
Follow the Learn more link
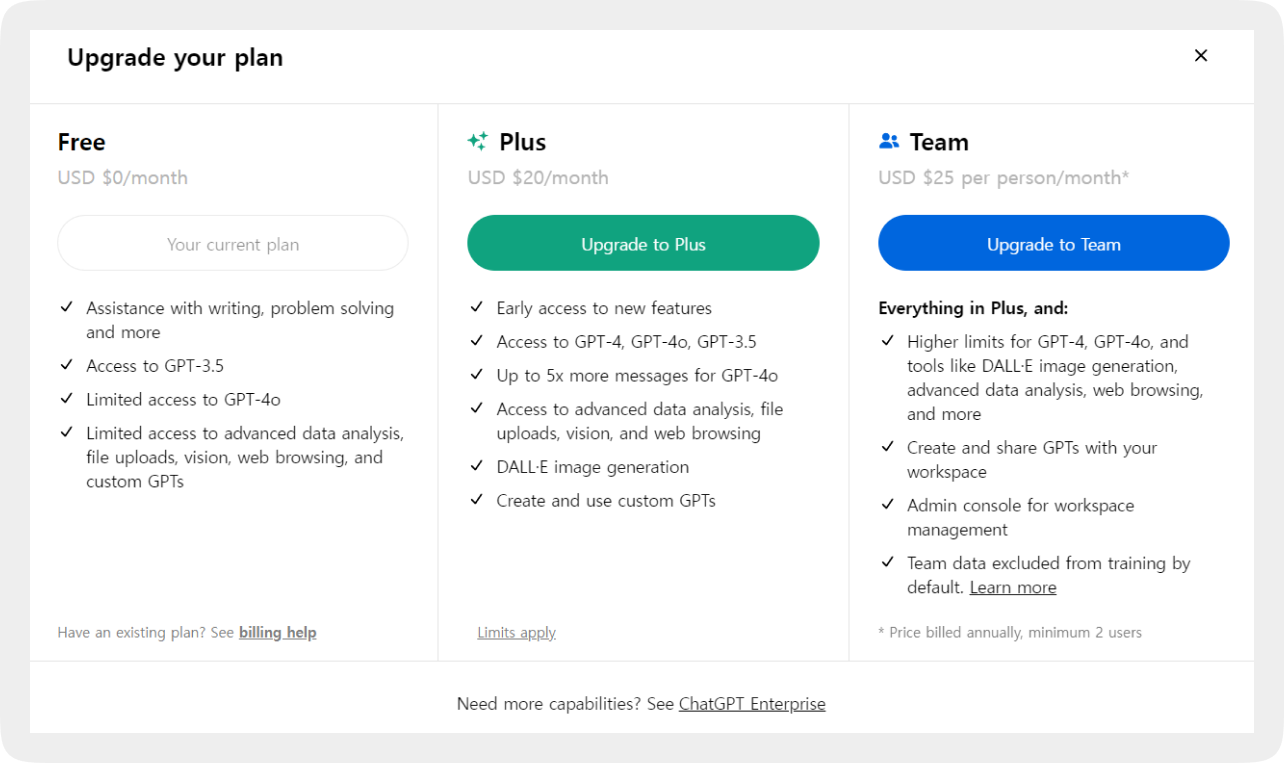1013,587
